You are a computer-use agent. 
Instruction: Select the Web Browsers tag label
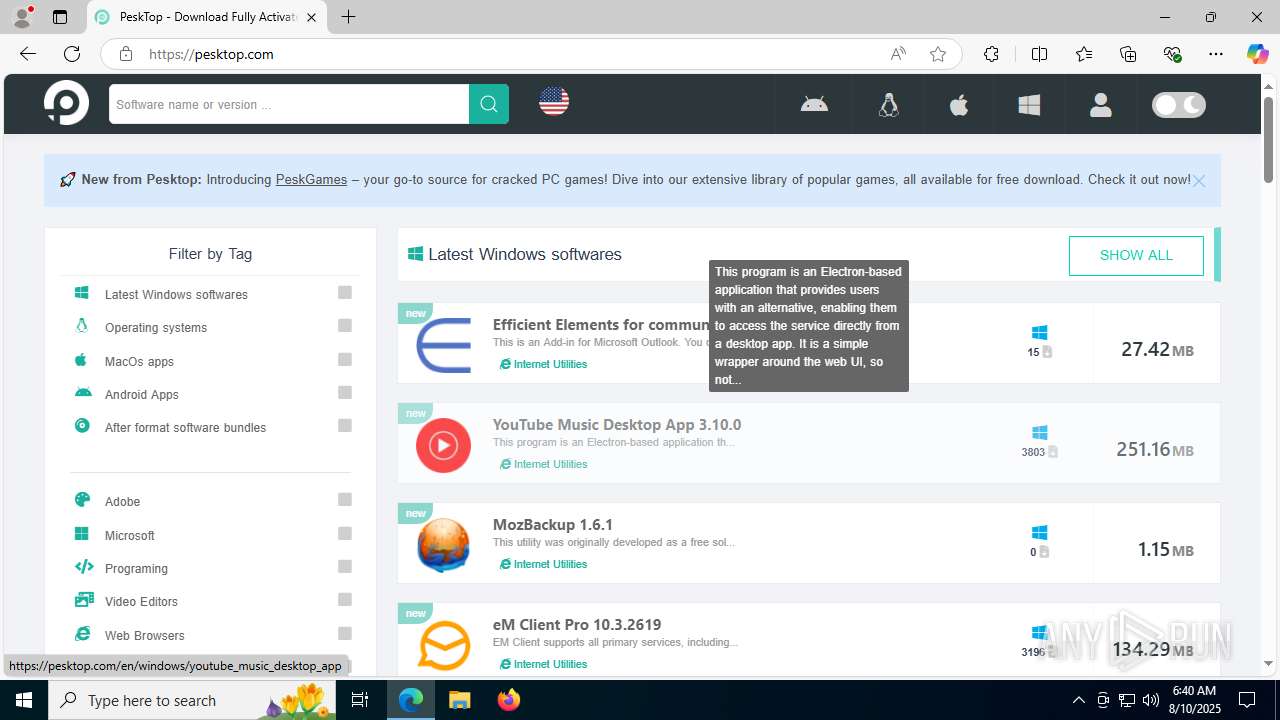145,635
